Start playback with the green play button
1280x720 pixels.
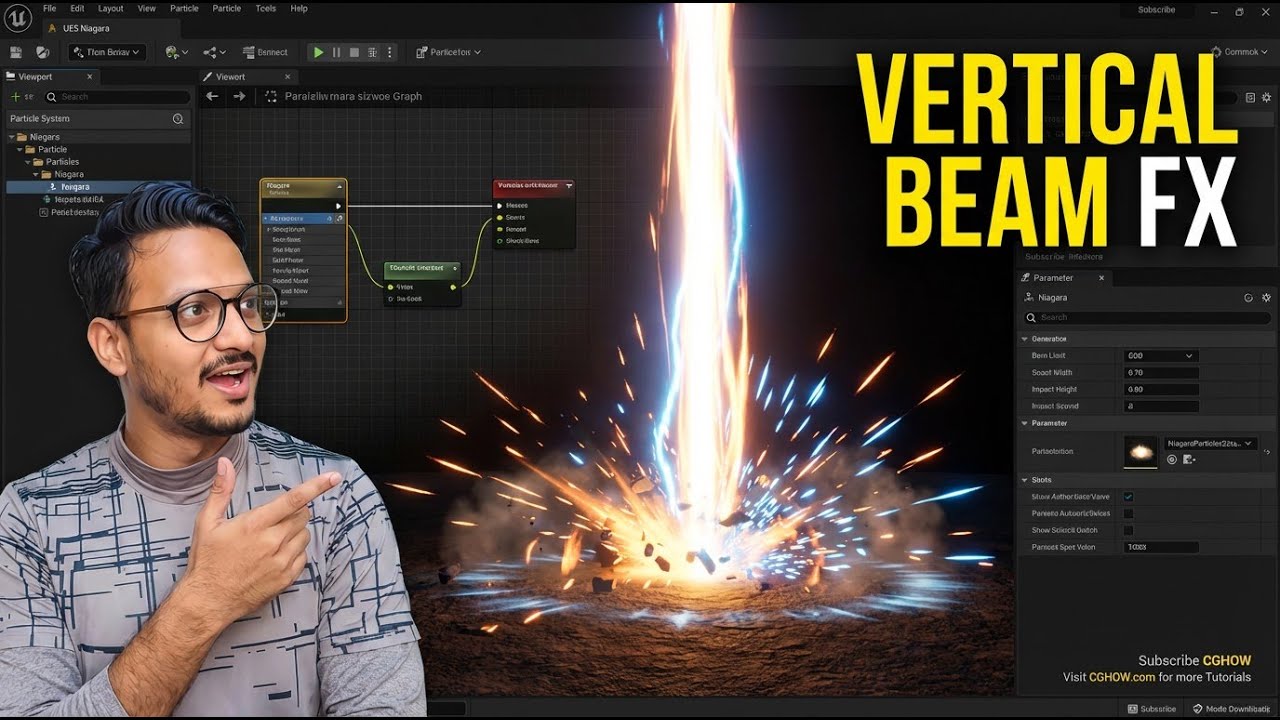pyautogui.click(x=318, y=52)
